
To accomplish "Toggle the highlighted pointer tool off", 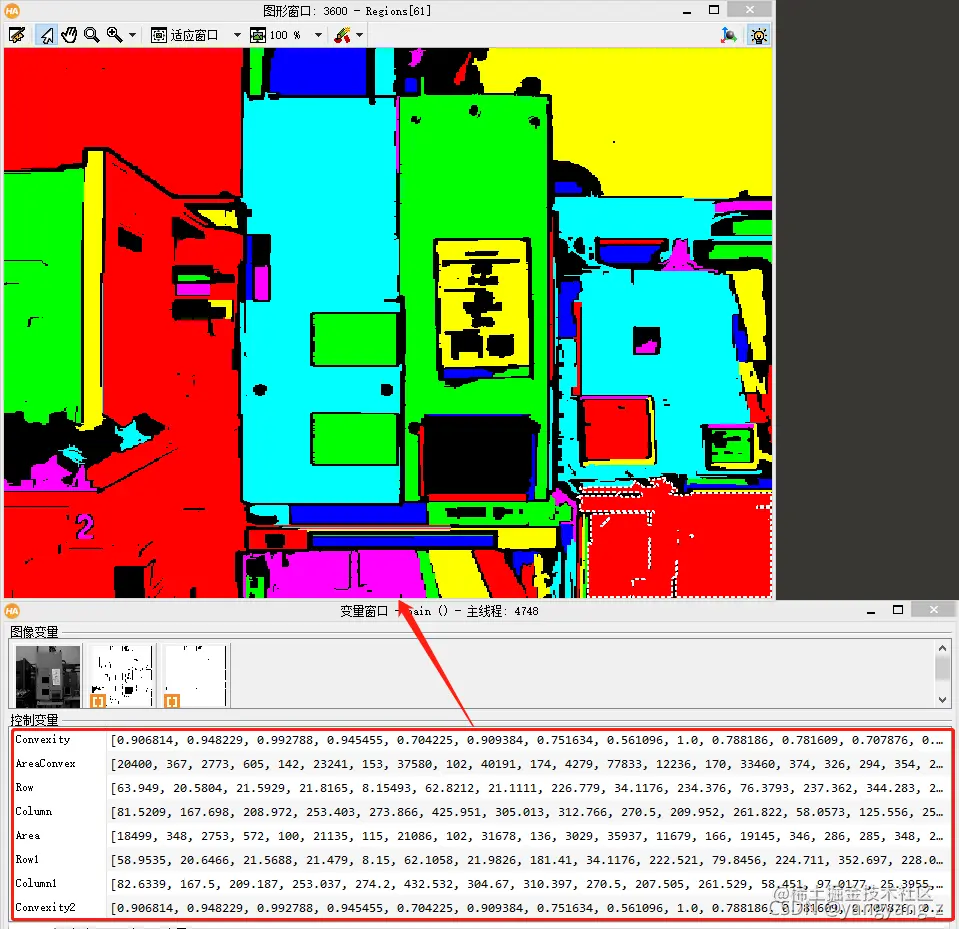I will click(45, 34).
